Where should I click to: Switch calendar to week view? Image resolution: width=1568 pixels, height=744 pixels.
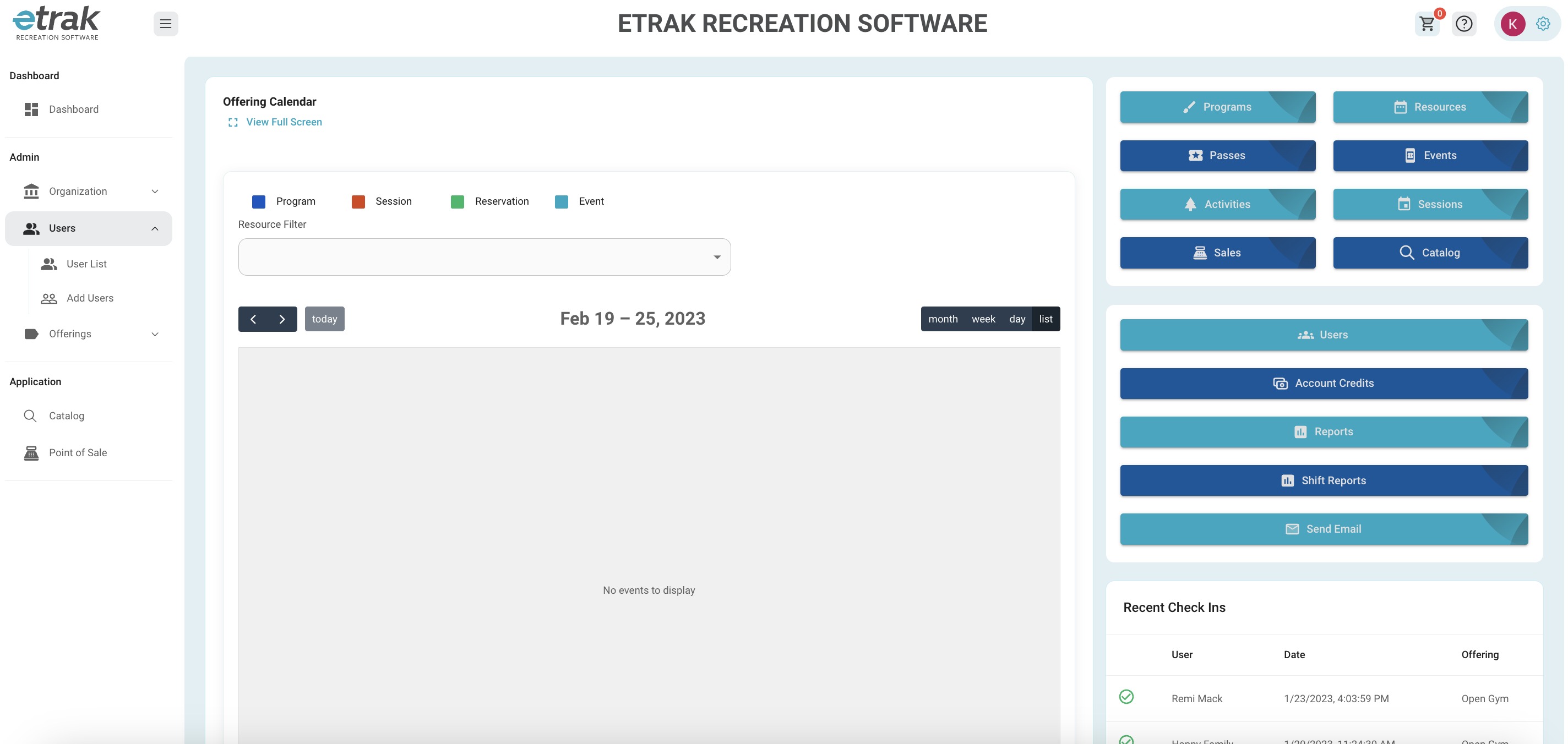tap(983, 319)
